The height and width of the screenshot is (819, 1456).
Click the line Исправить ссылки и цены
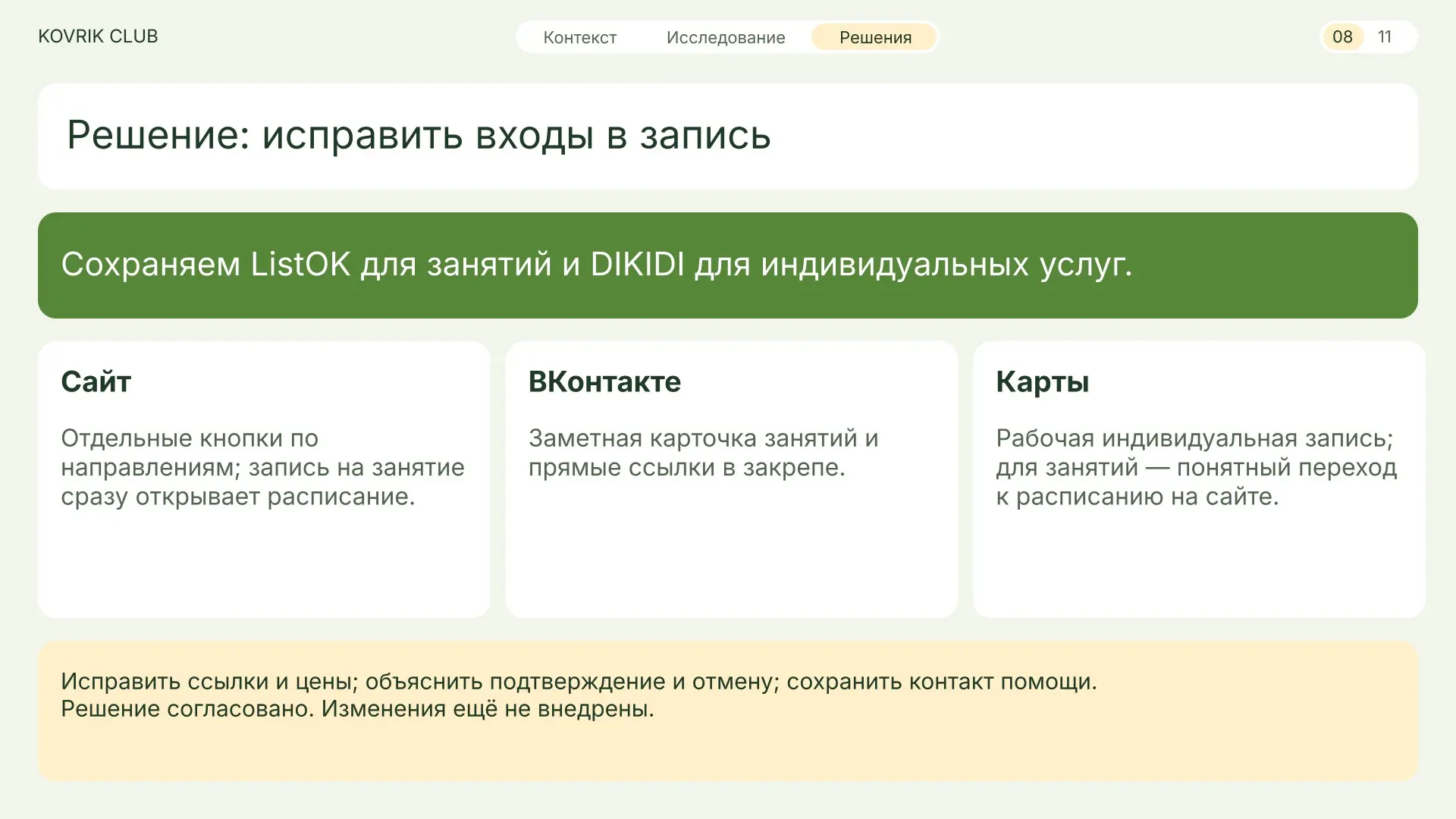click(579, 681)
